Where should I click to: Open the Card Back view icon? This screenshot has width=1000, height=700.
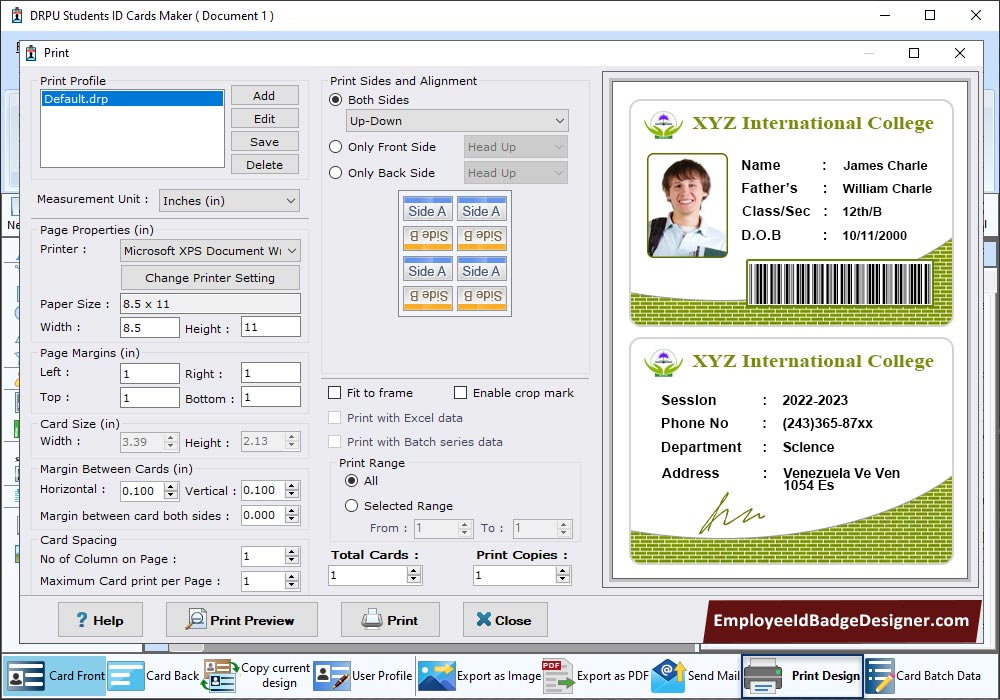pyautogui.click(x=126, y=676)
